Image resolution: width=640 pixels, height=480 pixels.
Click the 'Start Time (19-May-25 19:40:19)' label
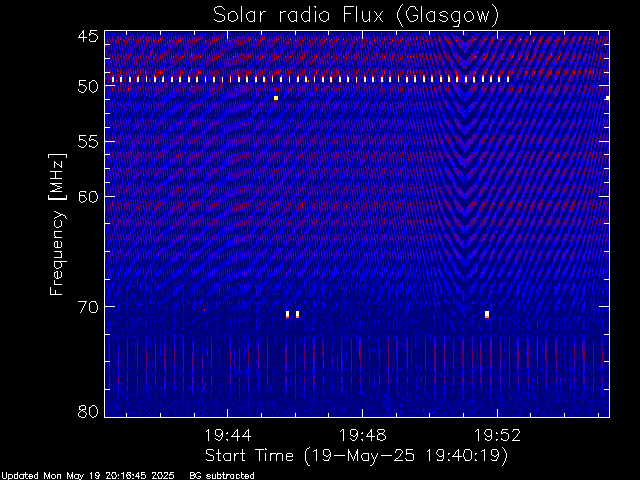(x=356, y=456)
